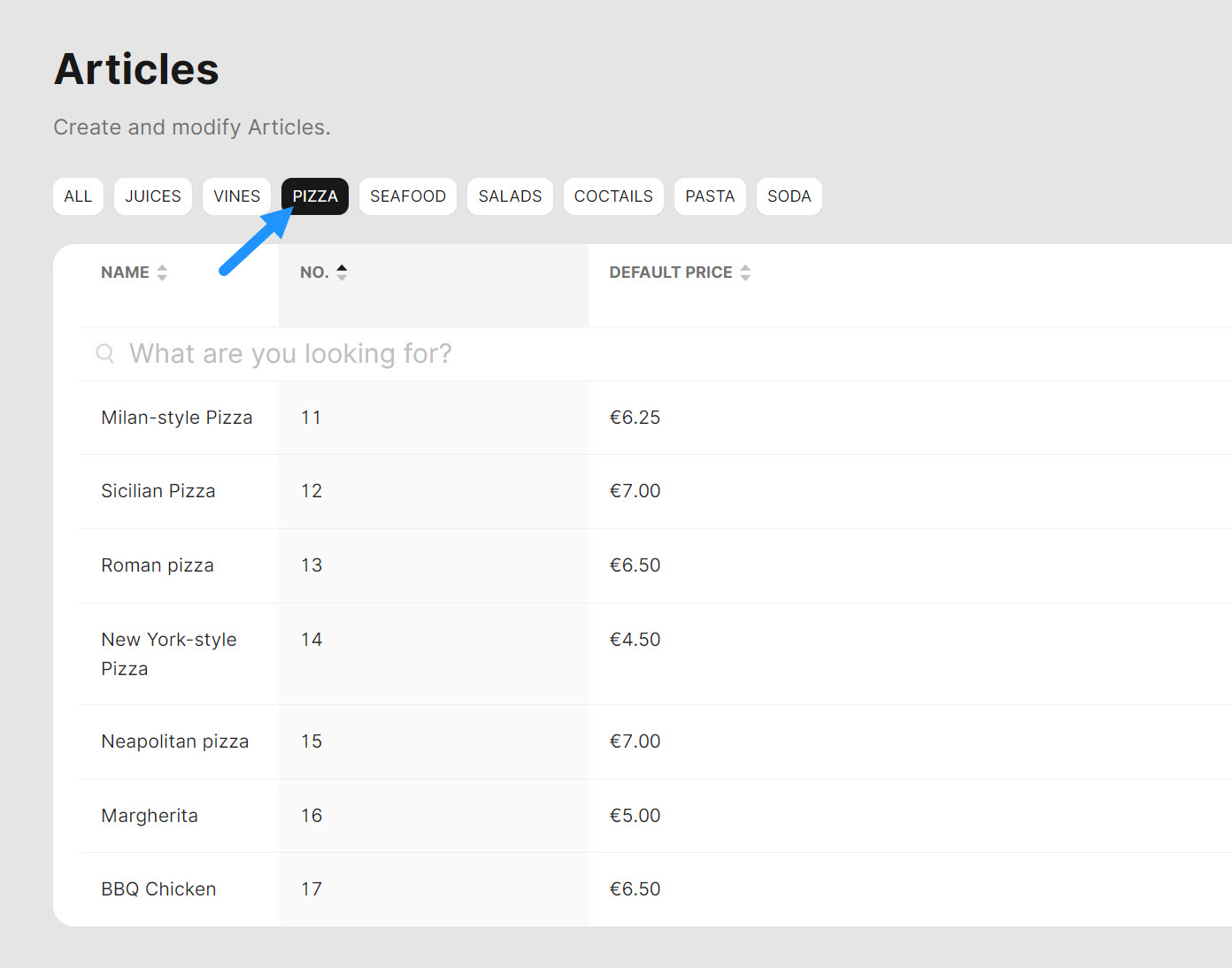The image size is (1232, 968).
Task: Open the Milan-style Pizza article
Action: tap(177, 418)
